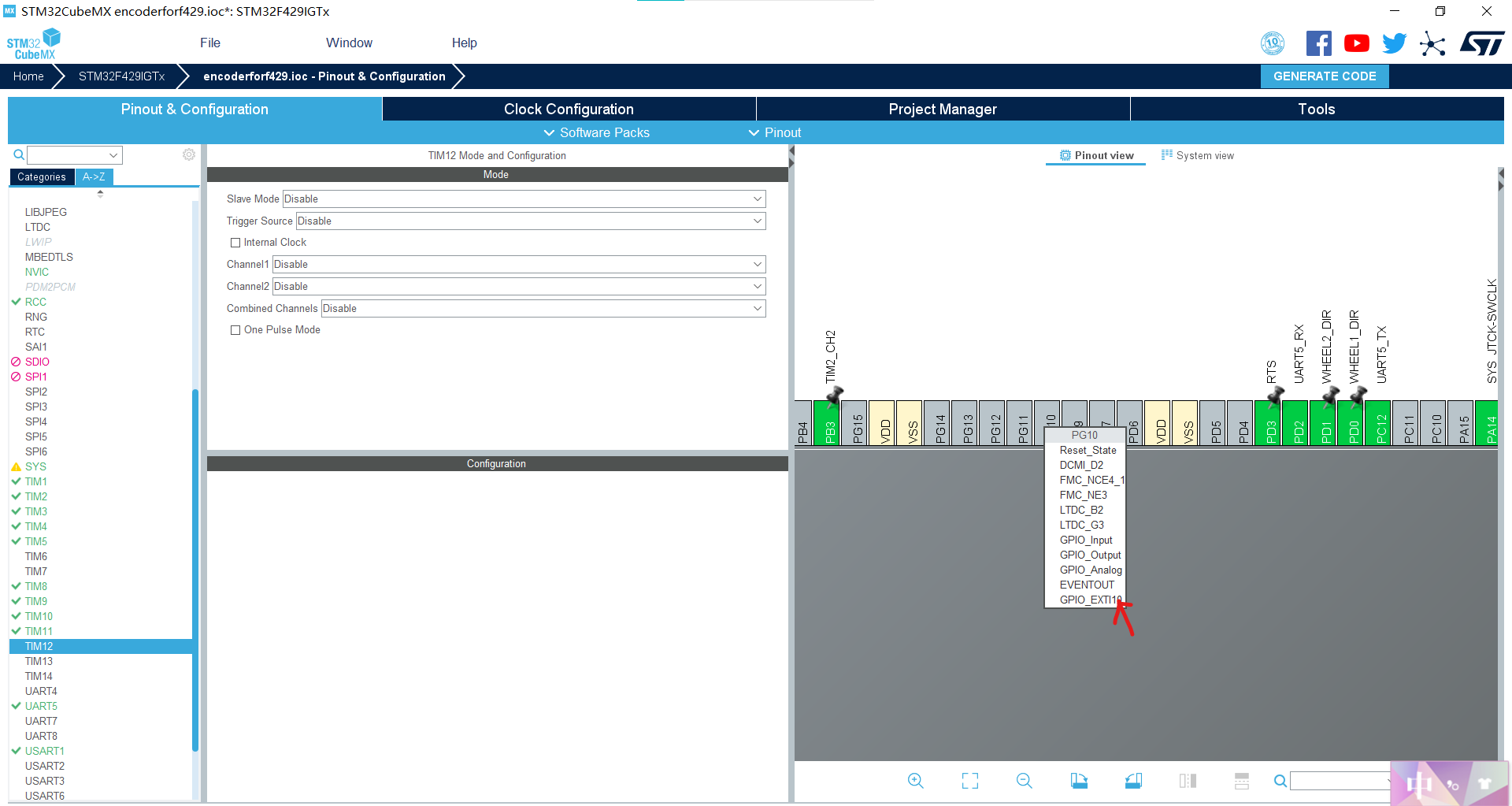Click the input method shirt skin icon
The width and height of the screenshot is (1512, 806).
[1484, 783]
